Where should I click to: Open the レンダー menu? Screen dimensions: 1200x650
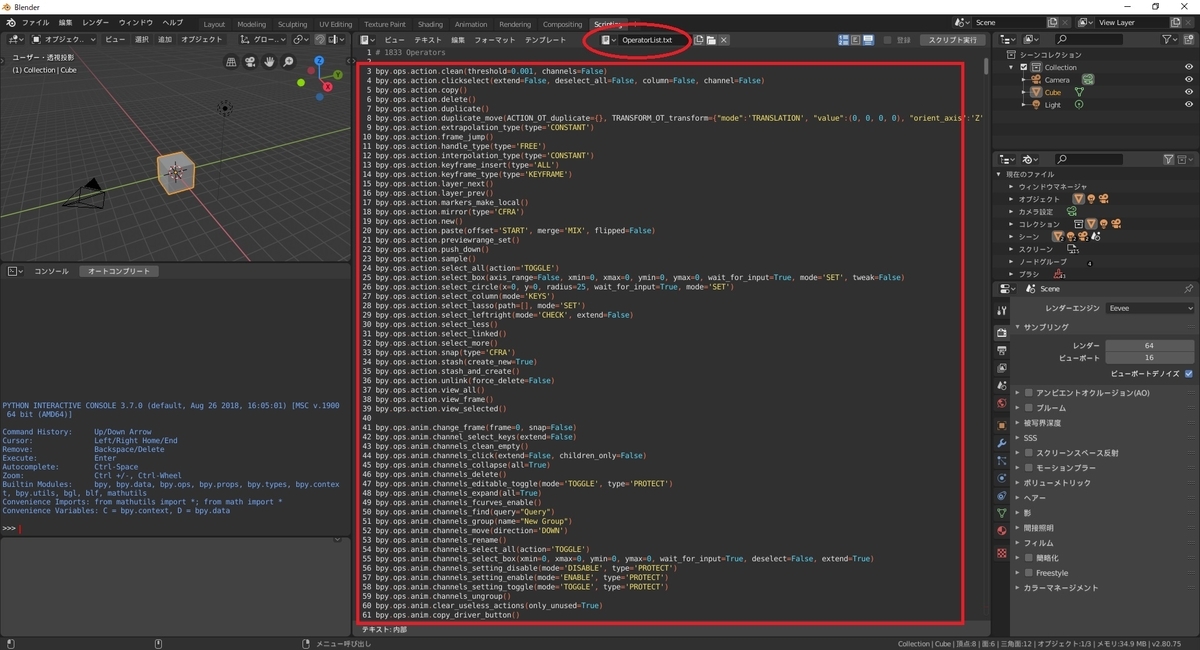click(x=96, y=22)
